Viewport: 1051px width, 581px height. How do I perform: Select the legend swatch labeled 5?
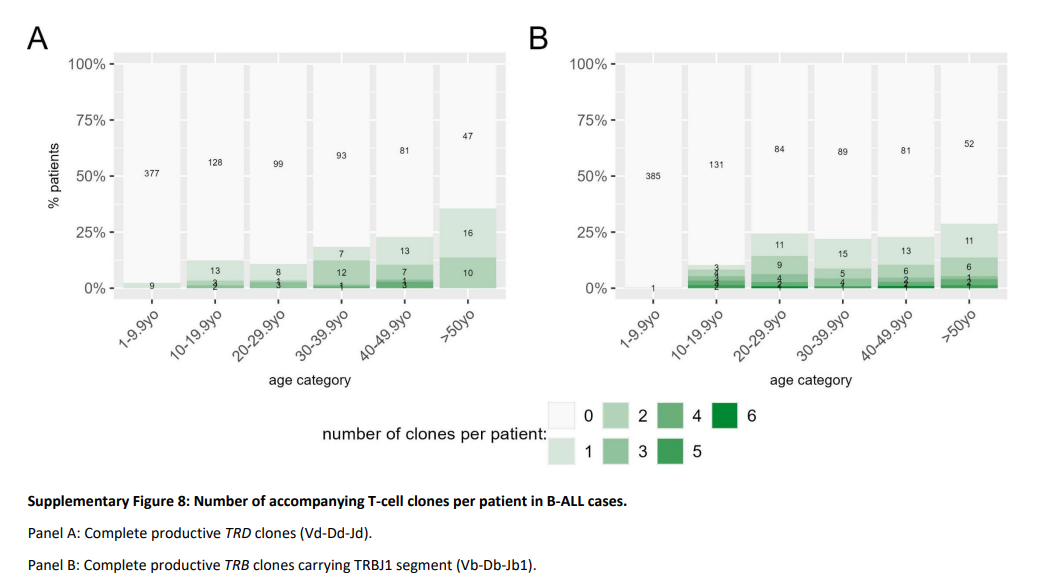coord(670,451)
